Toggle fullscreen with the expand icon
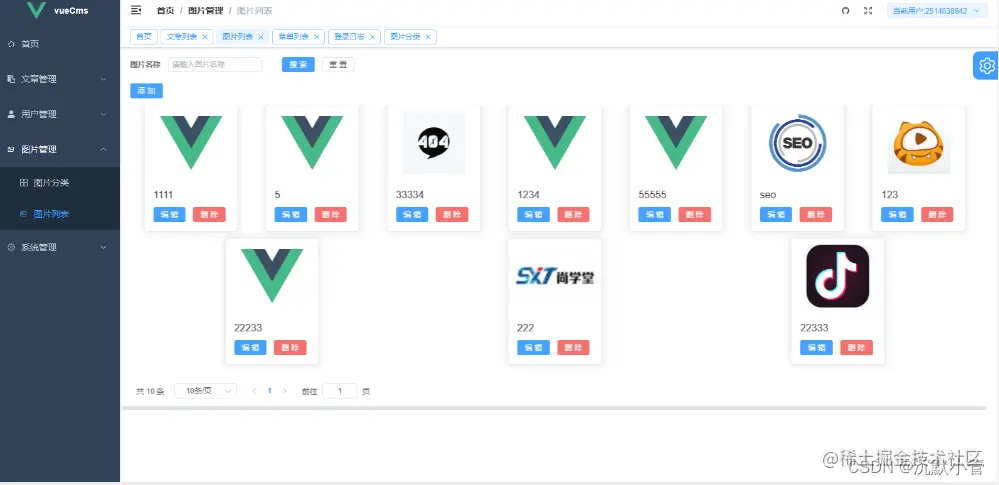The height and width of the screenshot is (485, 999). point(868,11)
